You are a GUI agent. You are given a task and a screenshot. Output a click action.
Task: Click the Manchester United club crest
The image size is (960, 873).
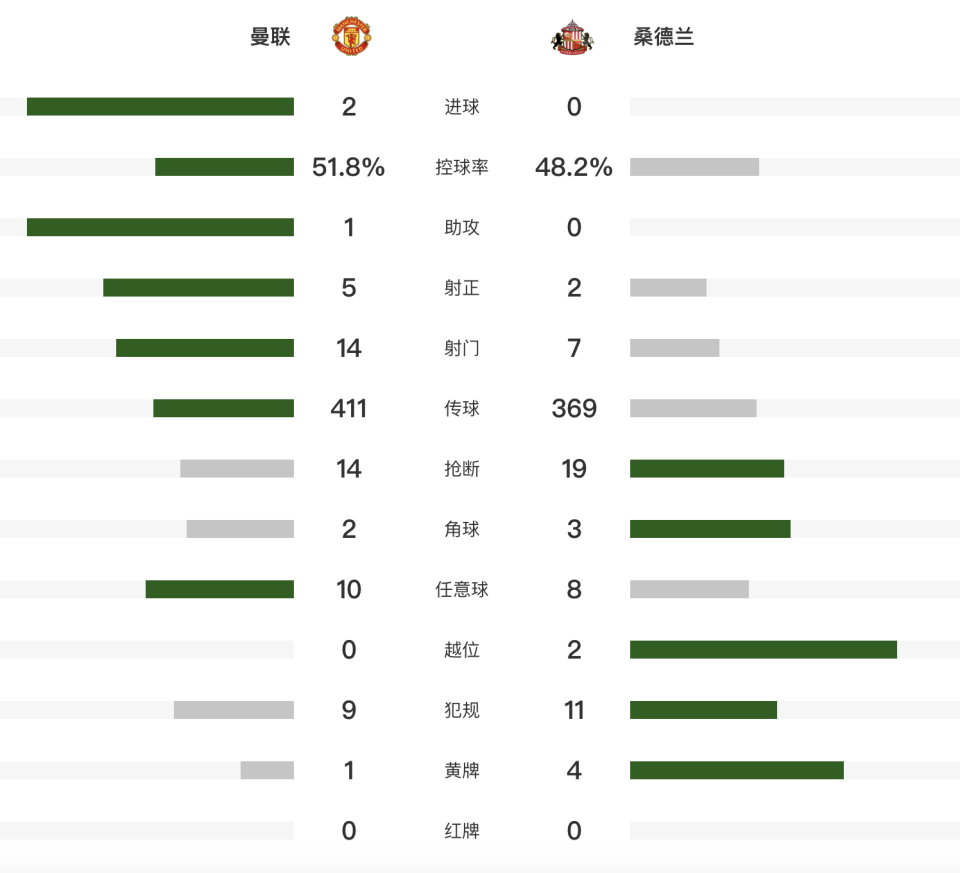click(x=351, y=37)
